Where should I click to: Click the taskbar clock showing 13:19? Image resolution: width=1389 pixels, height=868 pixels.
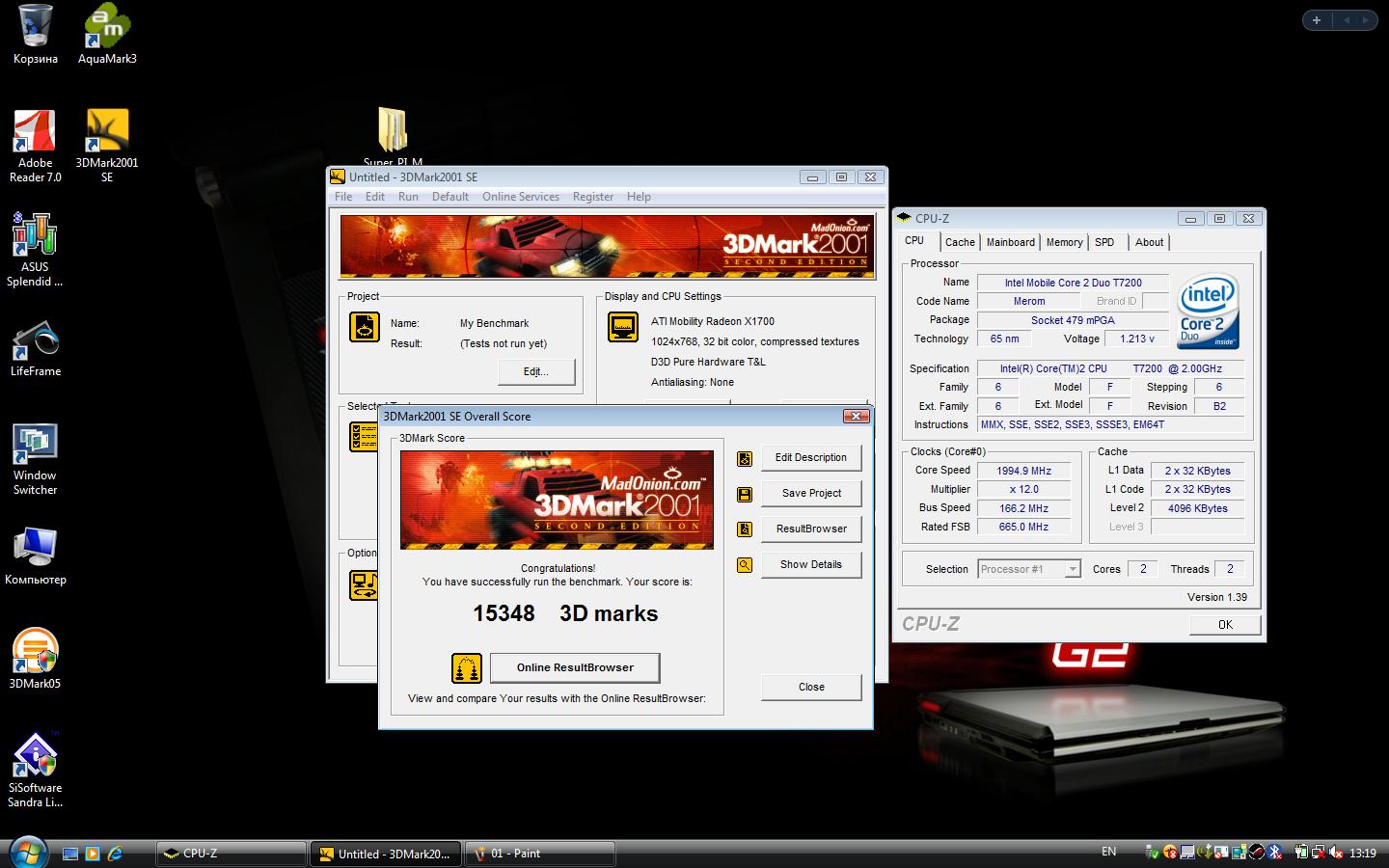1362,854
